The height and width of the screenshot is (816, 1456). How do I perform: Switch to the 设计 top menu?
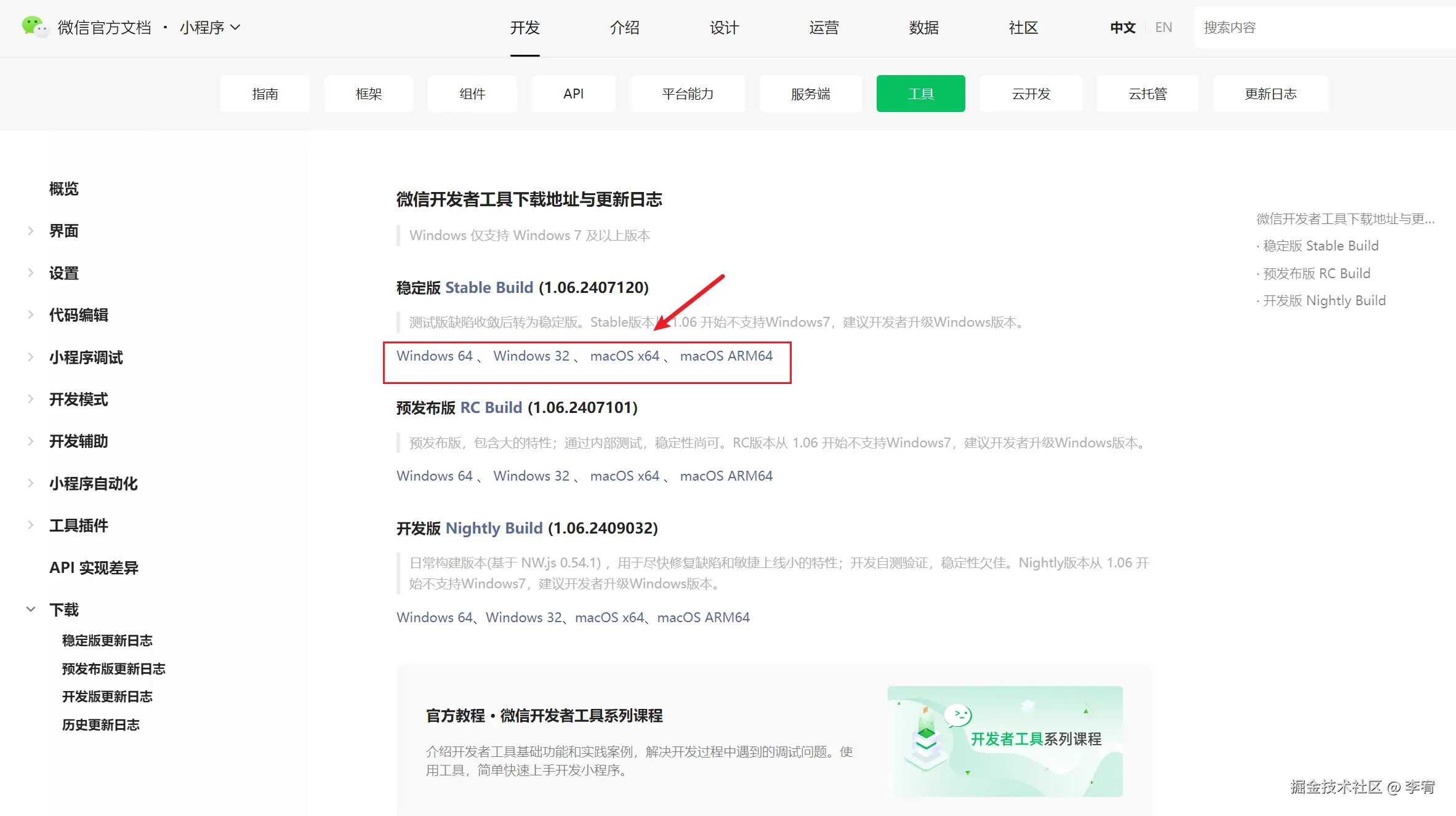point(724,28)
